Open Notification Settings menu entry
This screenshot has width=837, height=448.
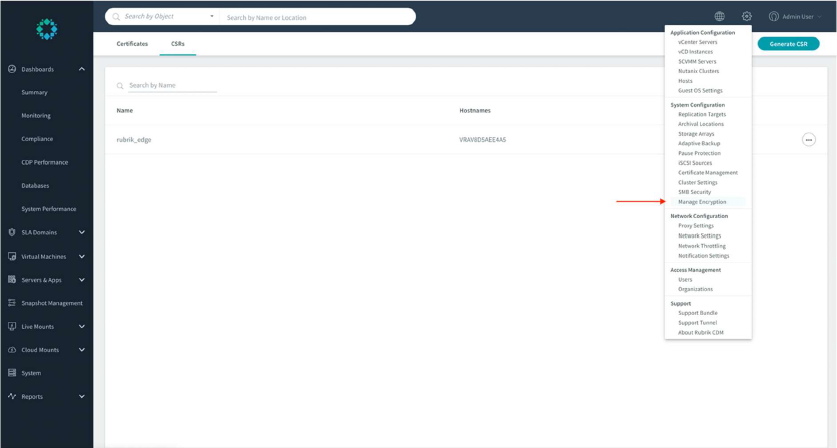coord(704,256)
